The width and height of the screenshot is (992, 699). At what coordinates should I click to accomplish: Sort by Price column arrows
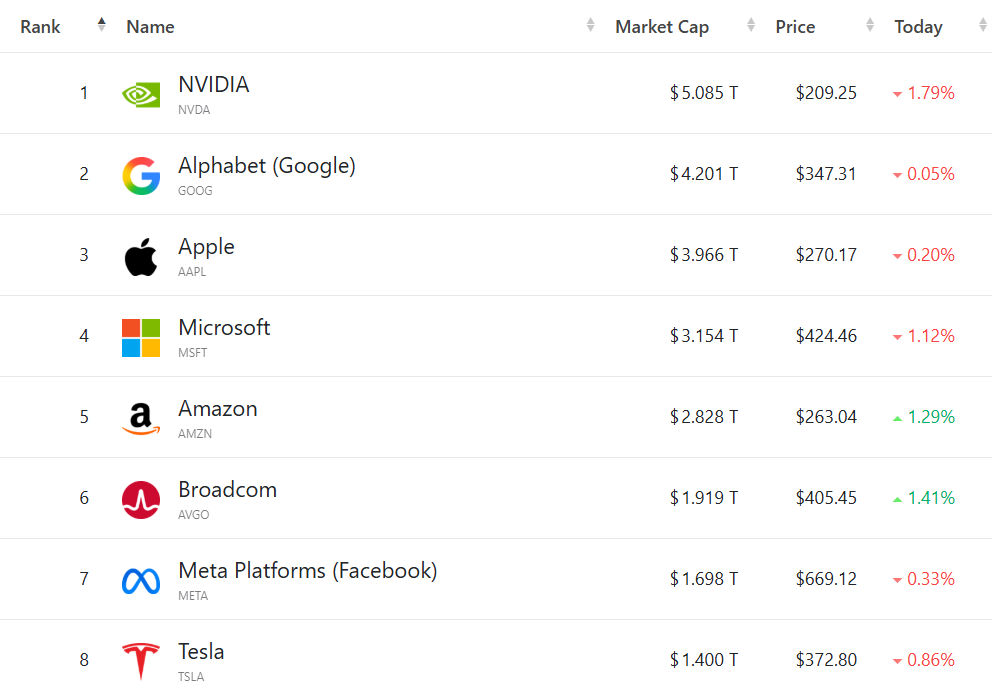click(870, 26)
